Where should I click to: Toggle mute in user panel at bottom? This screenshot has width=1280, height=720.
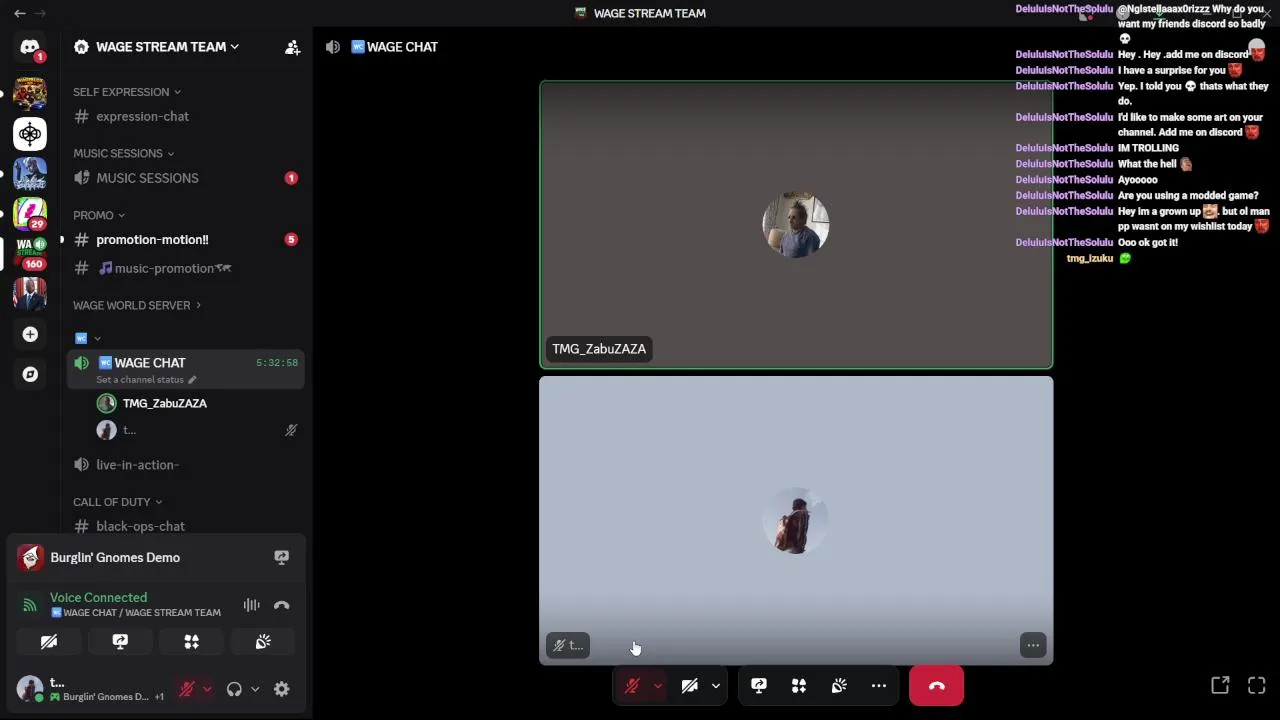[186, 689]
